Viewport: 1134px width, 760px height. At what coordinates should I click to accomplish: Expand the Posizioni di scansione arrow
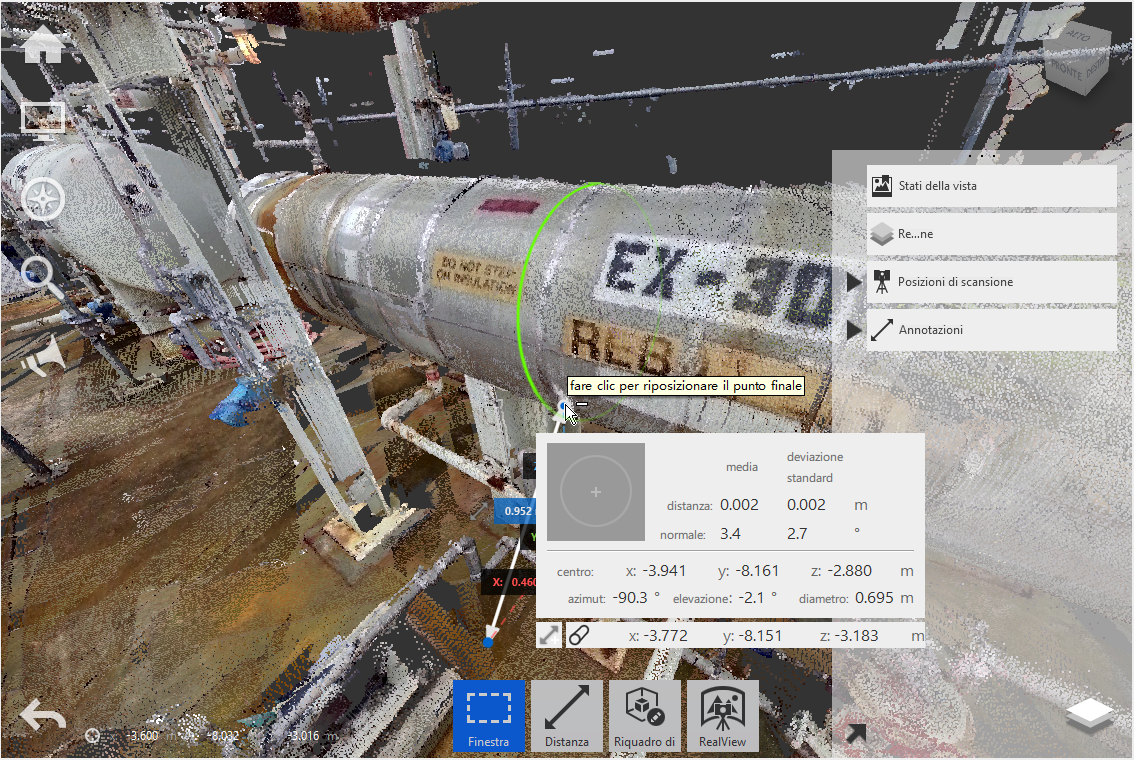point(853,282)
